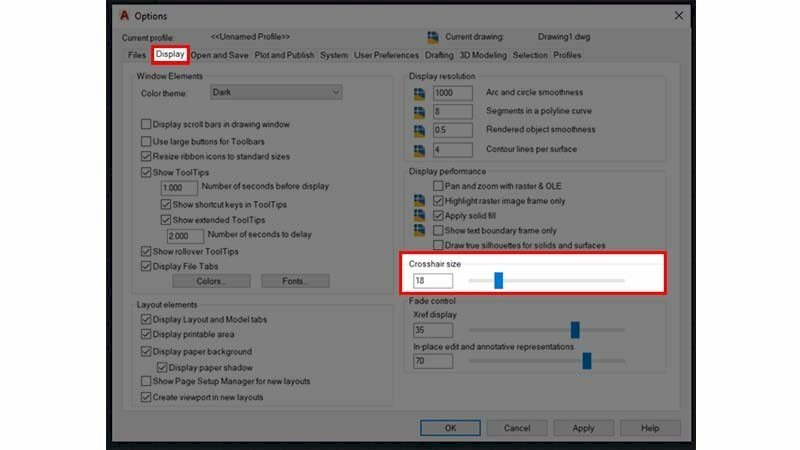This screenshot has height=450, width=800.
Task: Click the Xref display fade slider handle
Action: coord(575,329)
